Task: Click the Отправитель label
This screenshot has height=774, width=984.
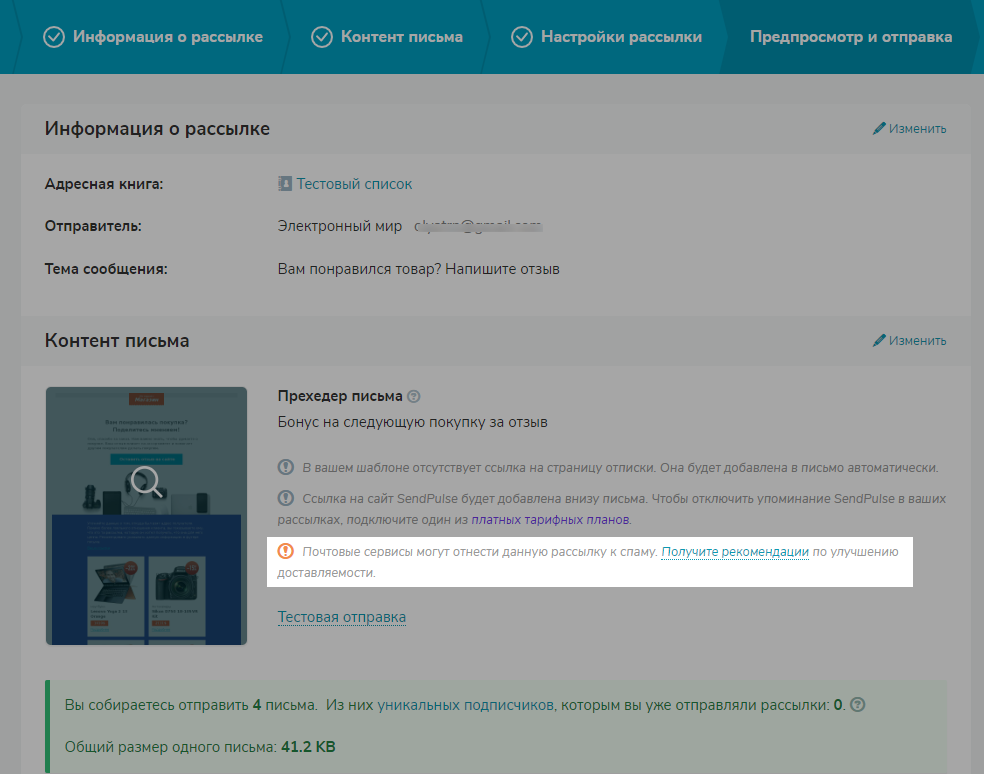Action: point(93,226)
